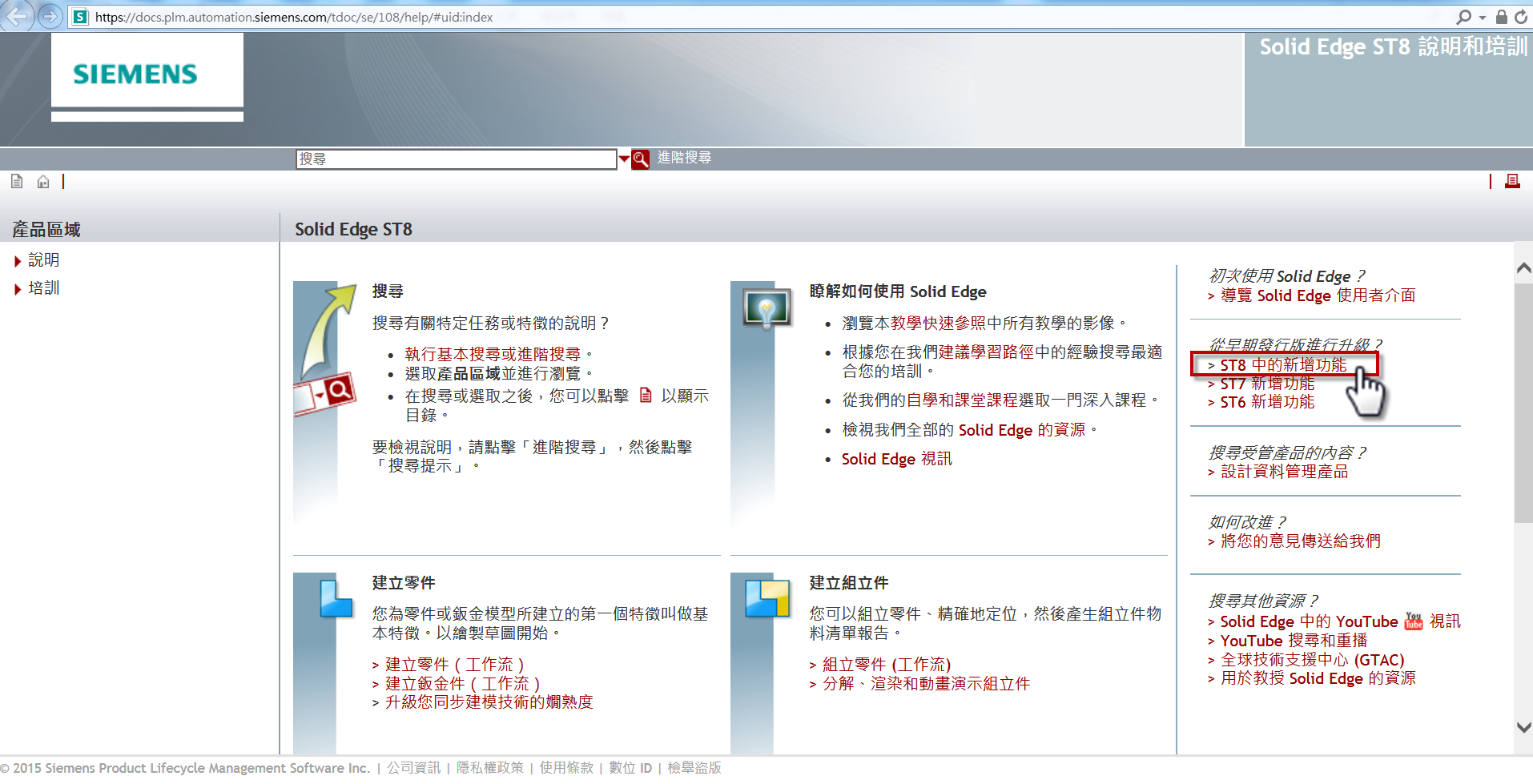Expand the 說明 tree item
Screen dimensions: 1533x784
tap(18, 261)
